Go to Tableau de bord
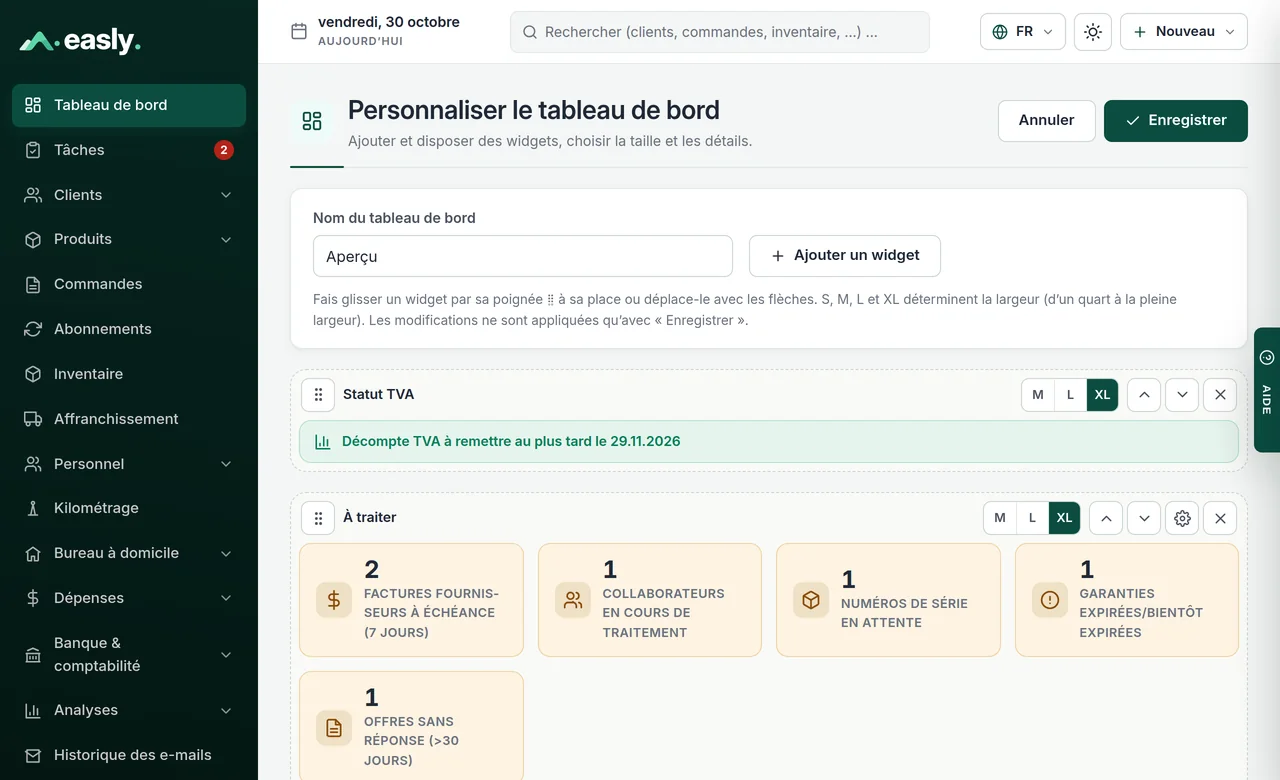Viewport: 1280px width, 780px height. click(x=129, y=105)
